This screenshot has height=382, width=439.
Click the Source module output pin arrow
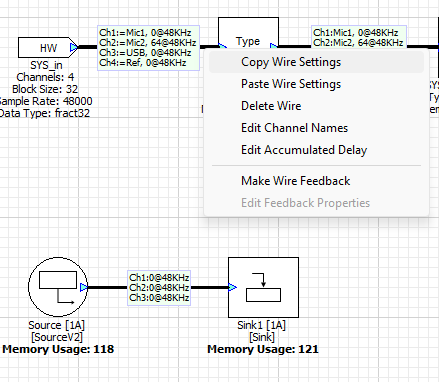(84, 287)
